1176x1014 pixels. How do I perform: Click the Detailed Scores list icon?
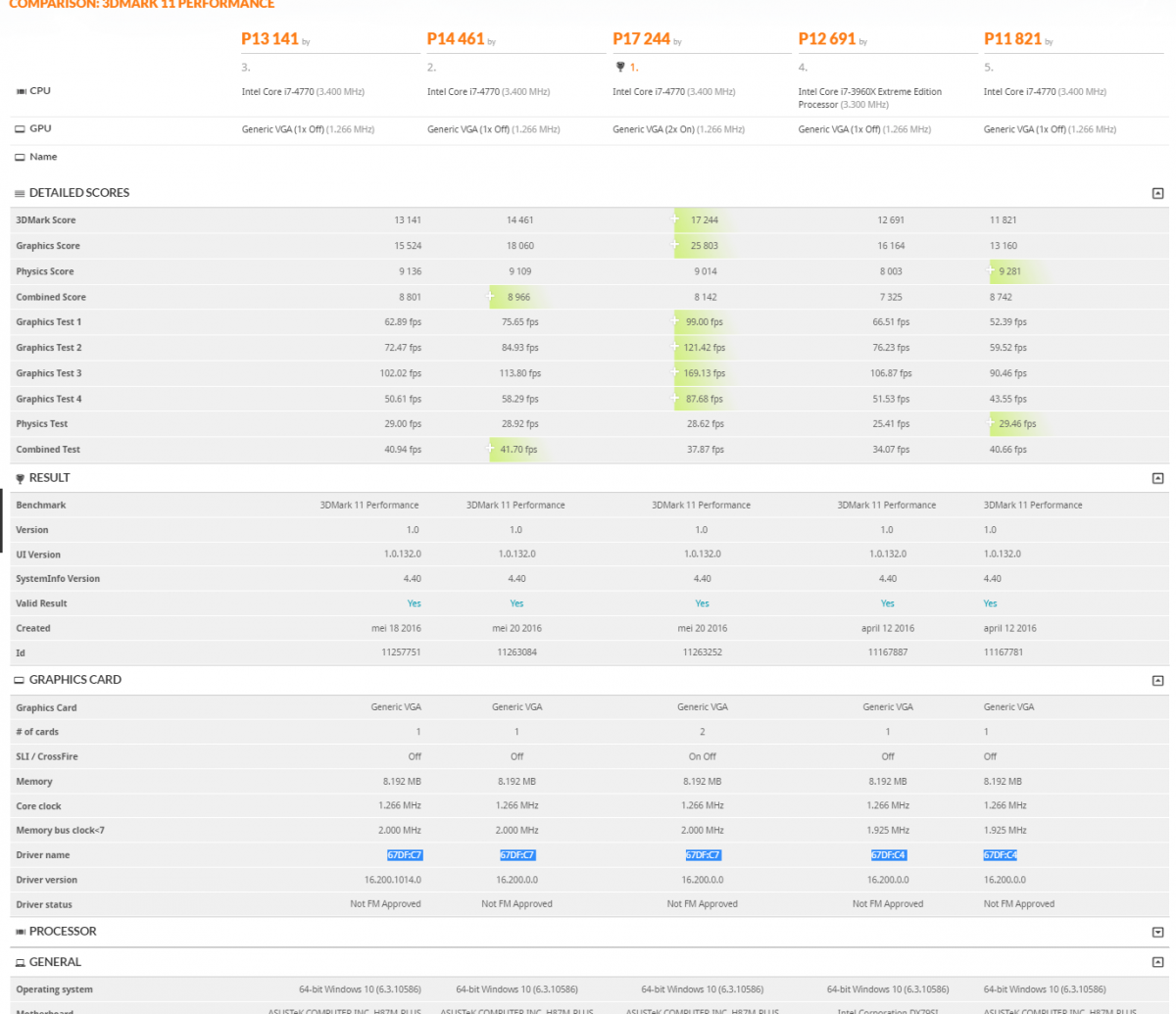[20, 193]
